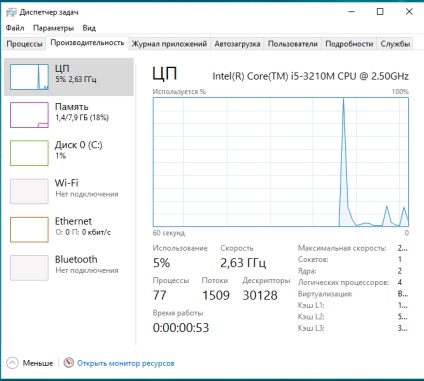The image size is (424, 381).
Task: Click the '60 секунд' graph axis label
Action: click(169, 233)
